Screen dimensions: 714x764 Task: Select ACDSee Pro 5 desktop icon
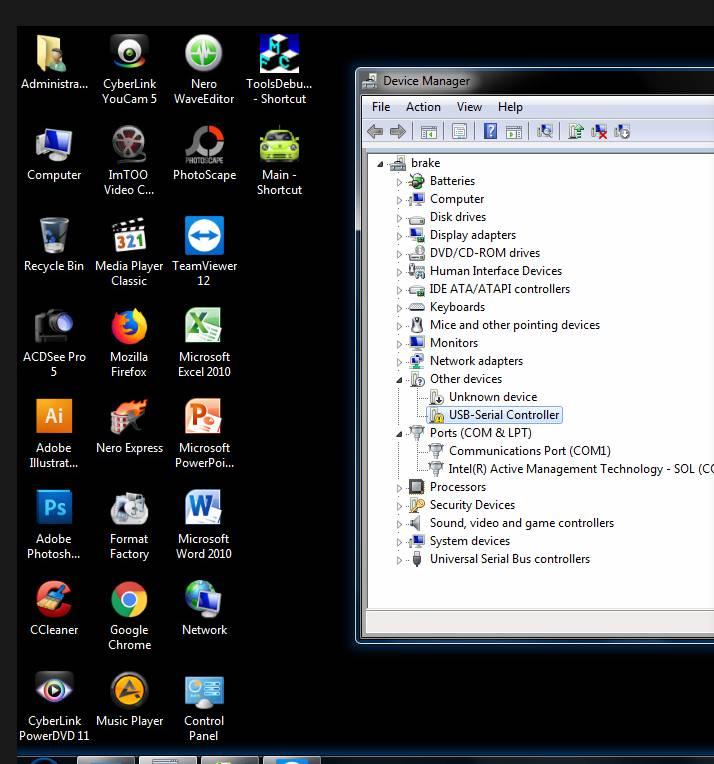tap(54, 343)
